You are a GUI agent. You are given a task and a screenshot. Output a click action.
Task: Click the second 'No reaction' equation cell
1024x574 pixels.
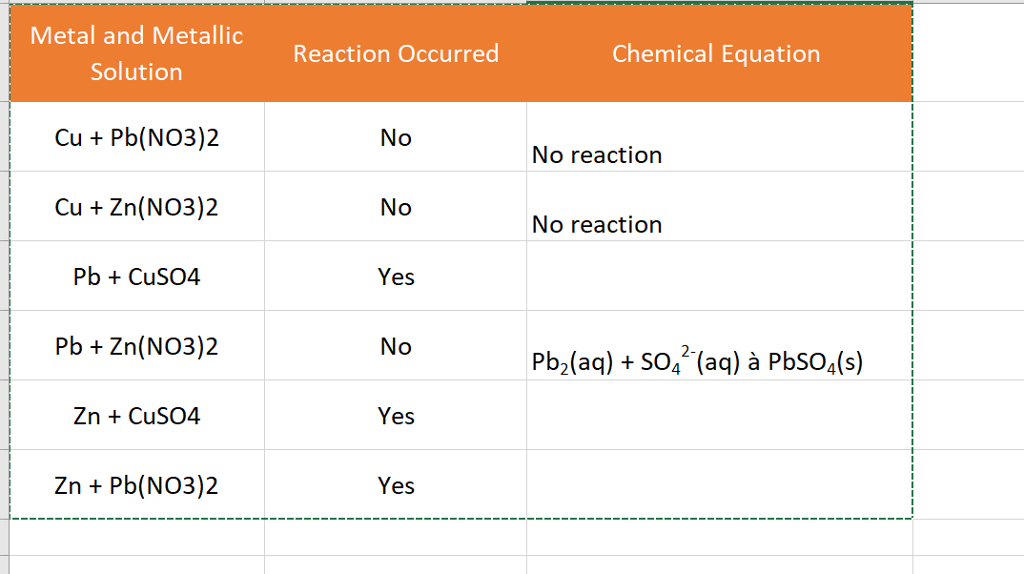pyautogui.click(x=720, y=206)
